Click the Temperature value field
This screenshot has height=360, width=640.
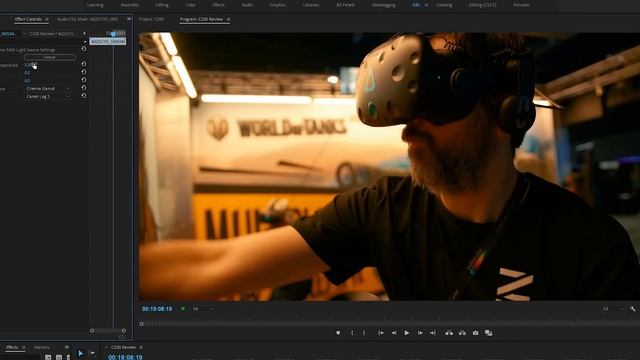pyautogui.click(x=31, y=65)
